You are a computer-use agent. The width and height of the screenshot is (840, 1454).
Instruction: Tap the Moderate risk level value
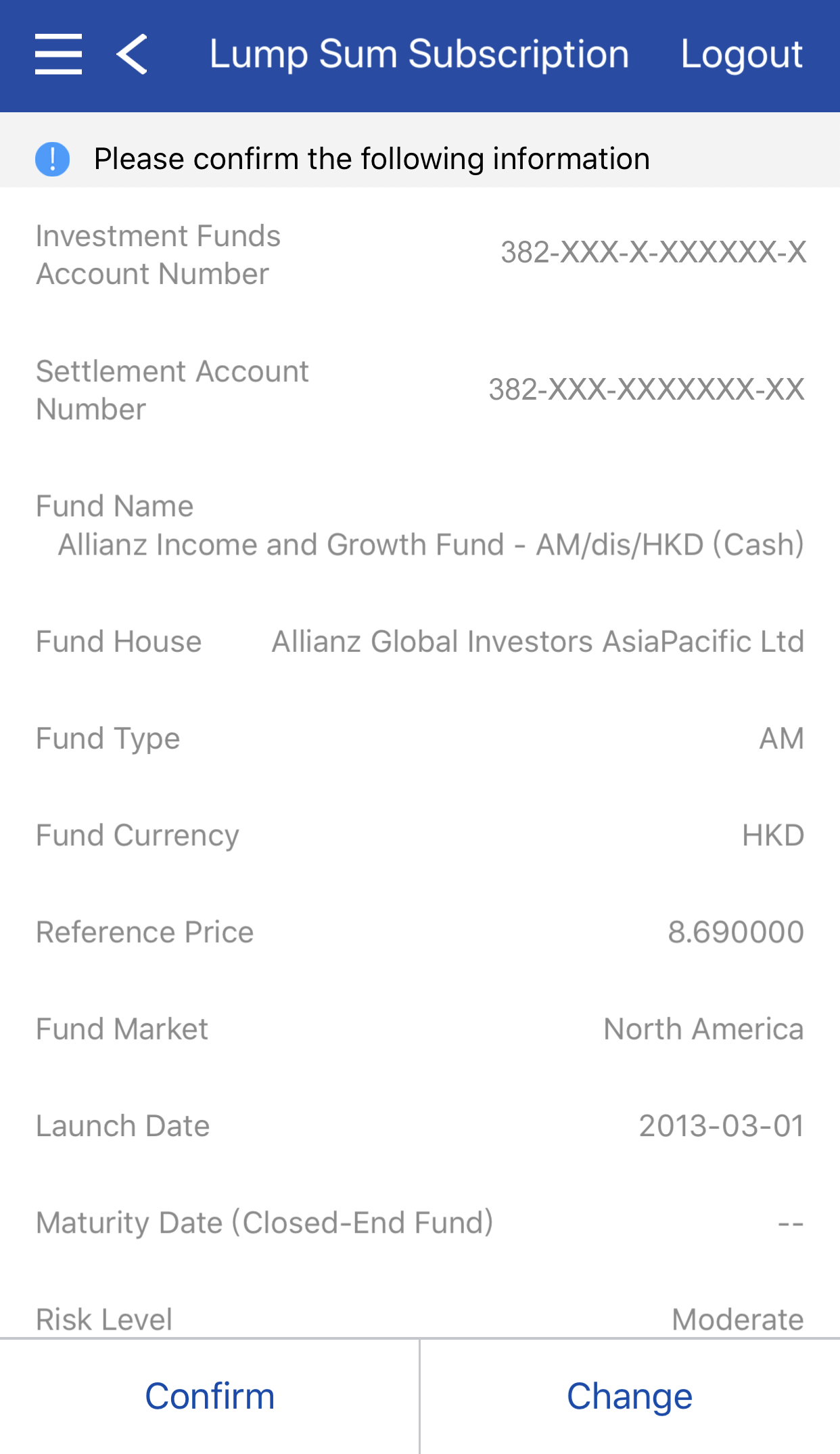pyautogui.click(x=737, y=1319)
